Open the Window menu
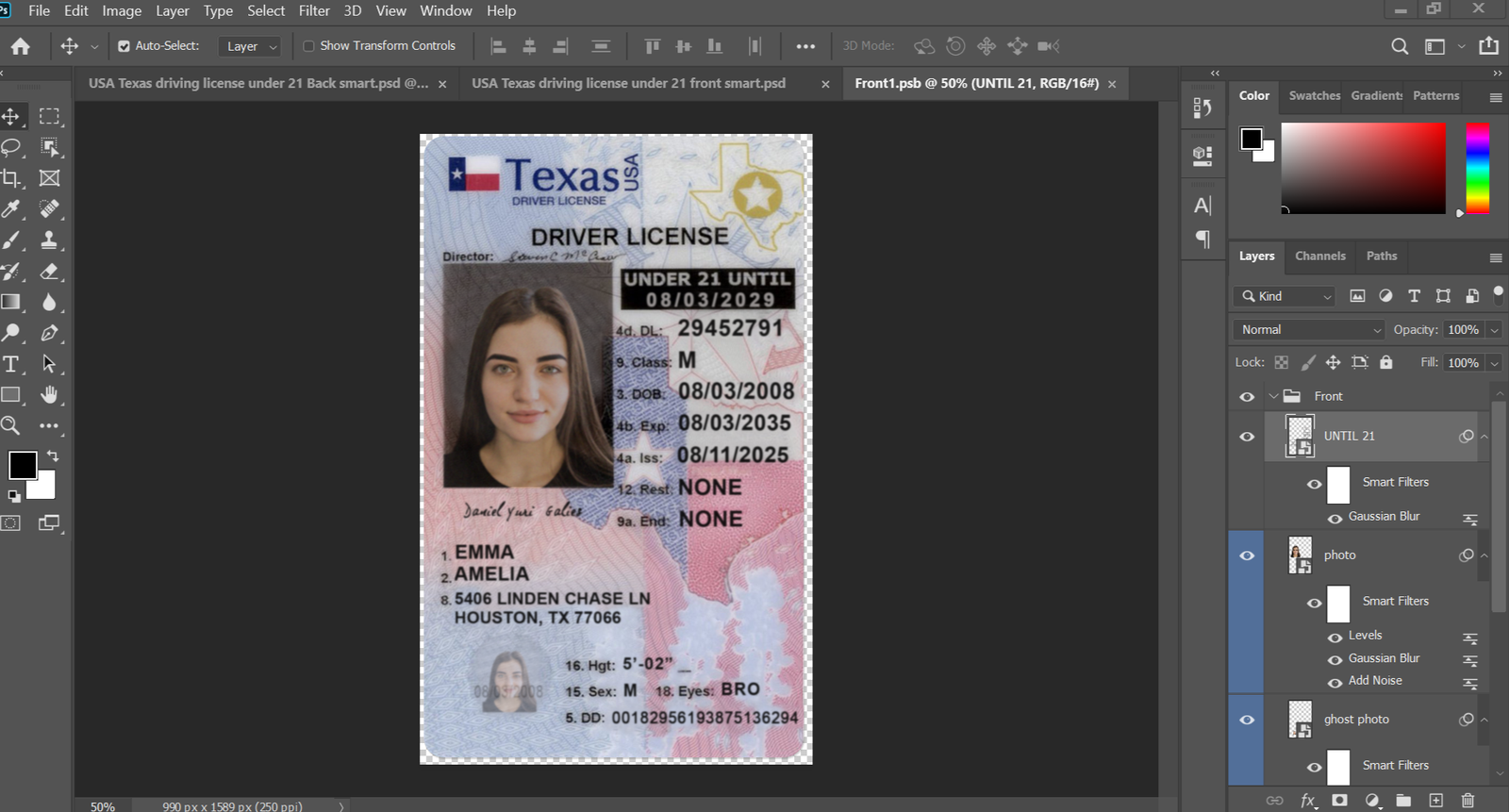This screenshot has height=812, width=1509. coord(446,10)
